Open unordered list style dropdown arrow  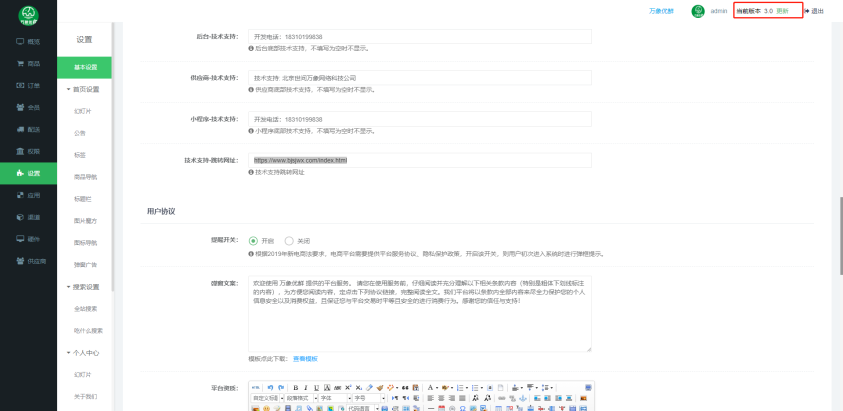click(x=482, y=387)
